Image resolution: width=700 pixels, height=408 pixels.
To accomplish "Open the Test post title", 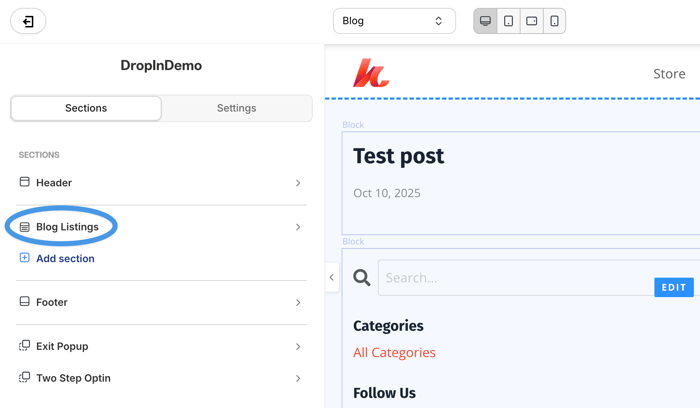I will tap(399, 156).
